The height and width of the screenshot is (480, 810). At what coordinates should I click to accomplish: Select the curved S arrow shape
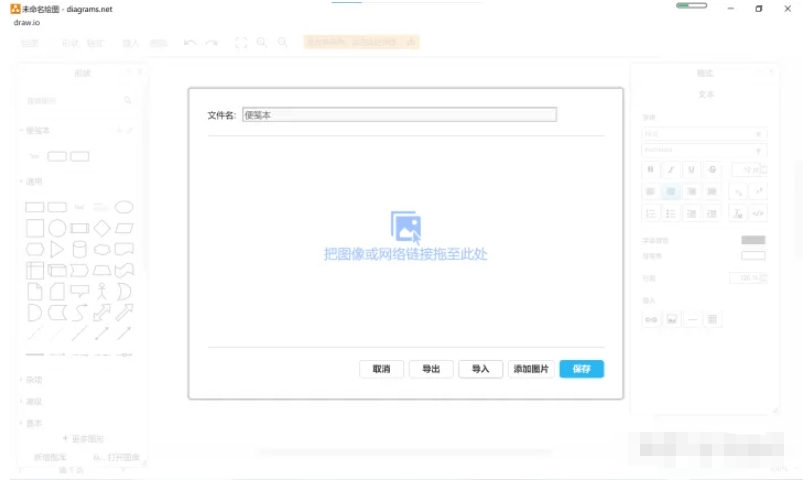coord(80,312)
